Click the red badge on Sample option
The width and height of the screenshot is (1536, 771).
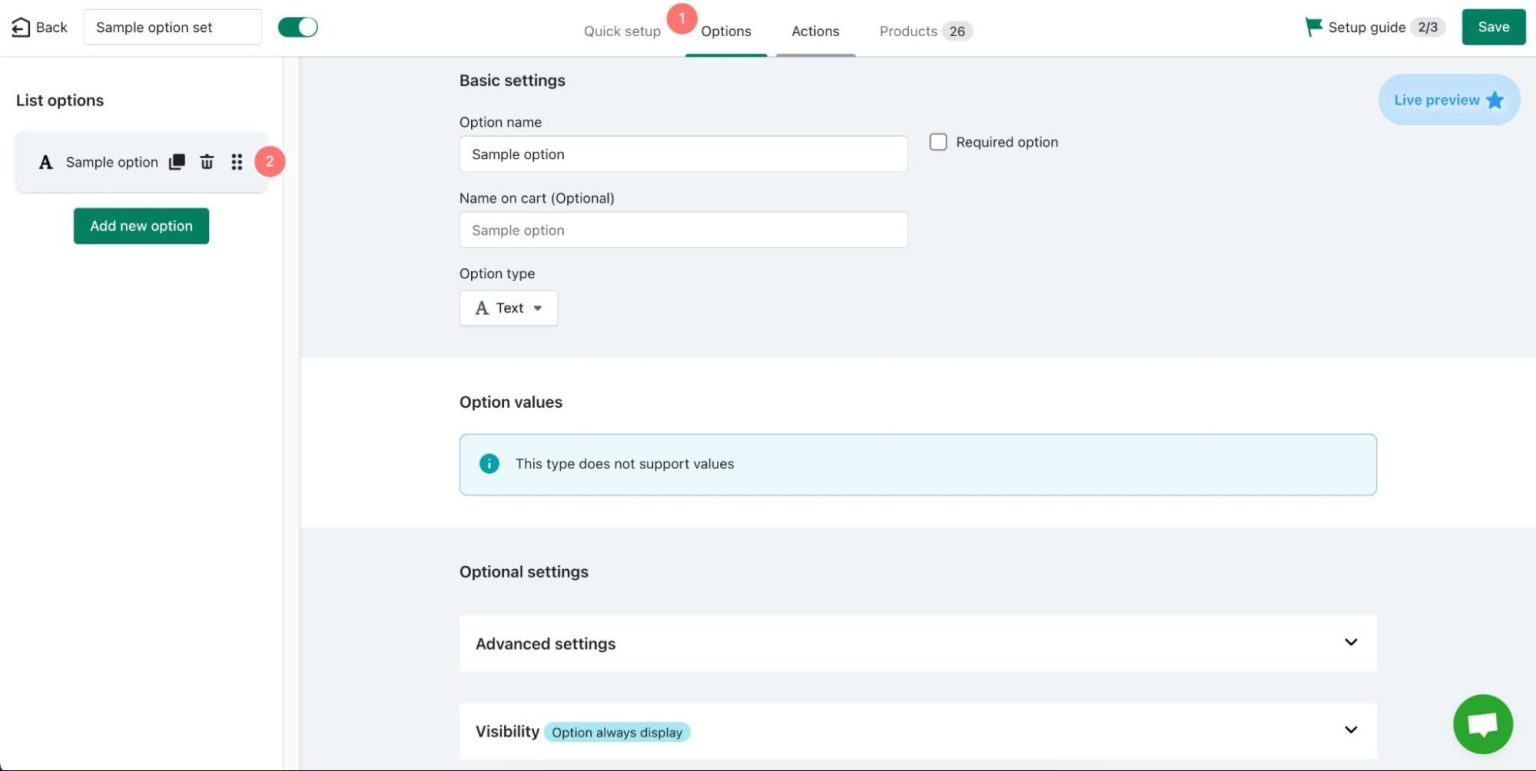268,161
